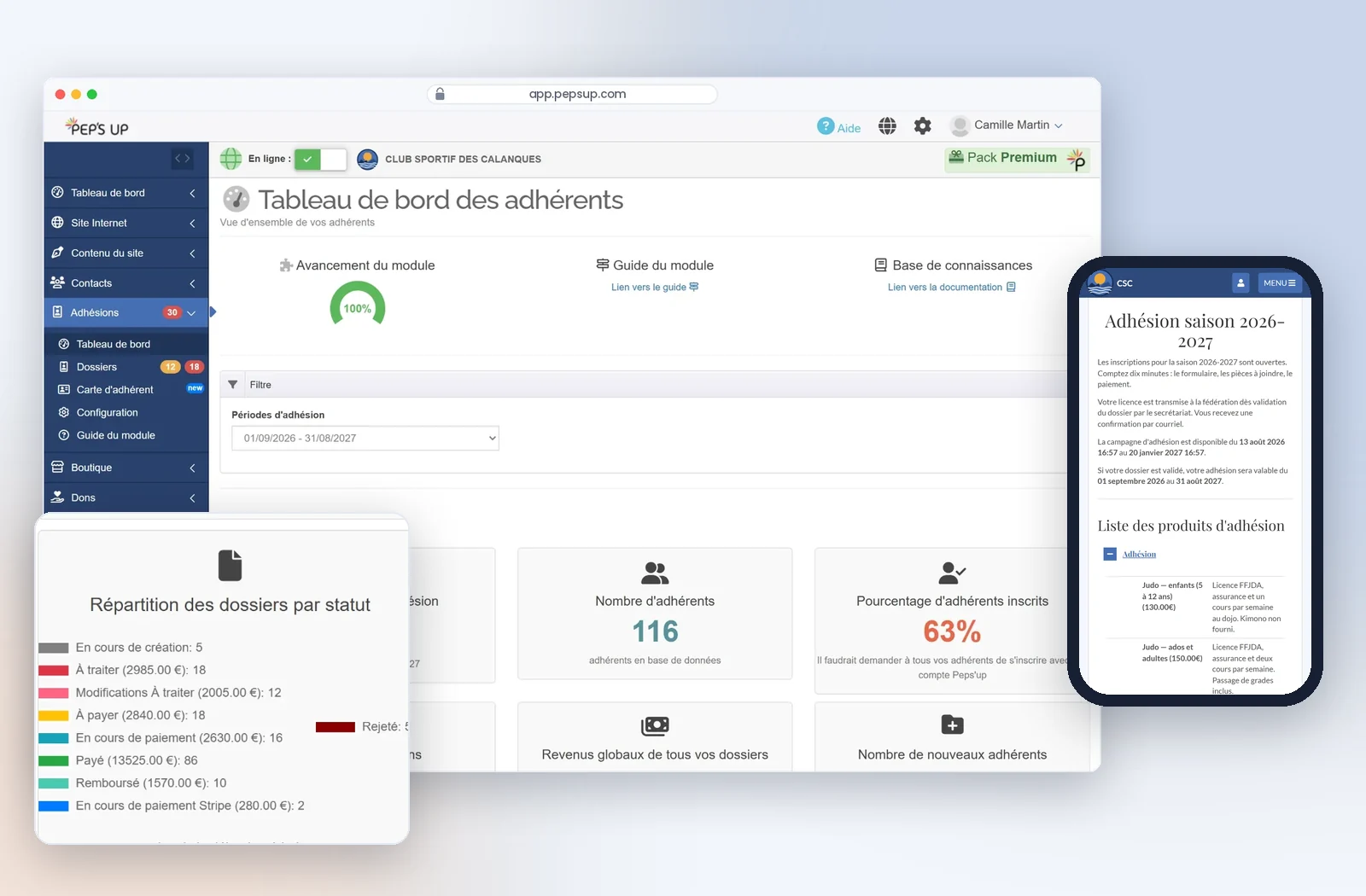This screenshot has height=896, width=1366.
Task: Expand the Tableau de bord sidebar chevron
Action: pyautogui.click(x=193, y=193)
